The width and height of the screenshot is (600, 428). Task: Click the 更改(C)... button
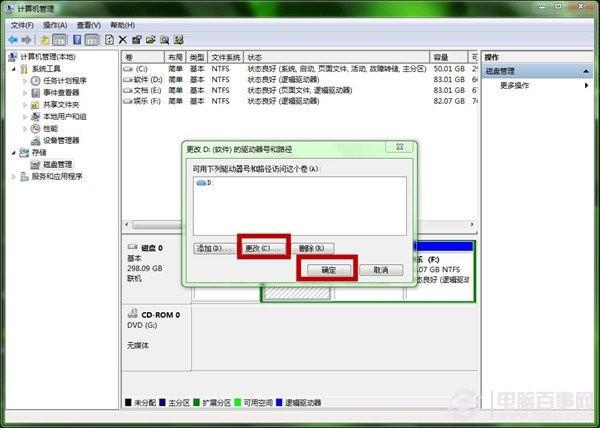pyautogui.click(x=263, y=247)
